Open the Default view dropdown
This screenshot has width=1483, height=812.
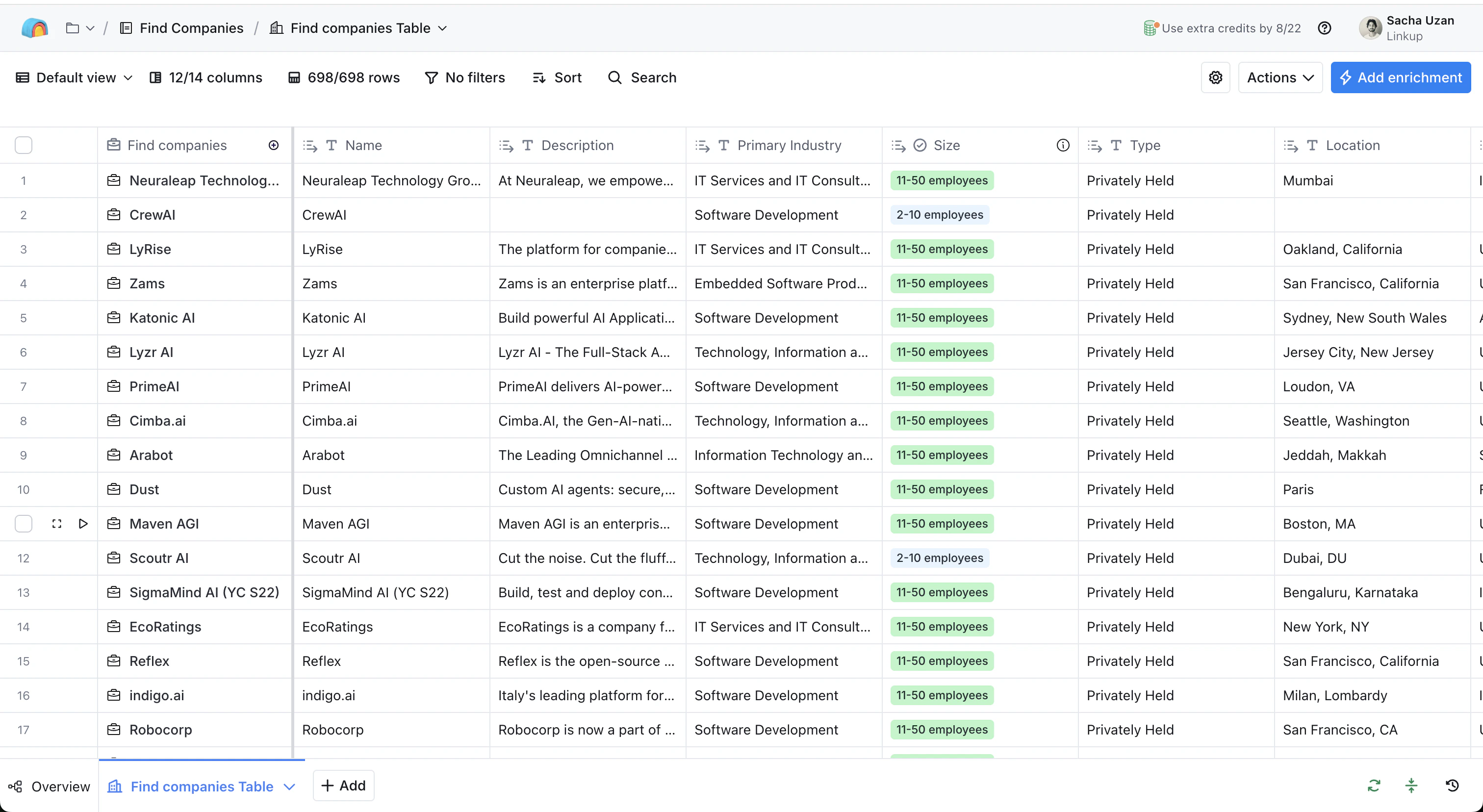[x=75, y=77]
